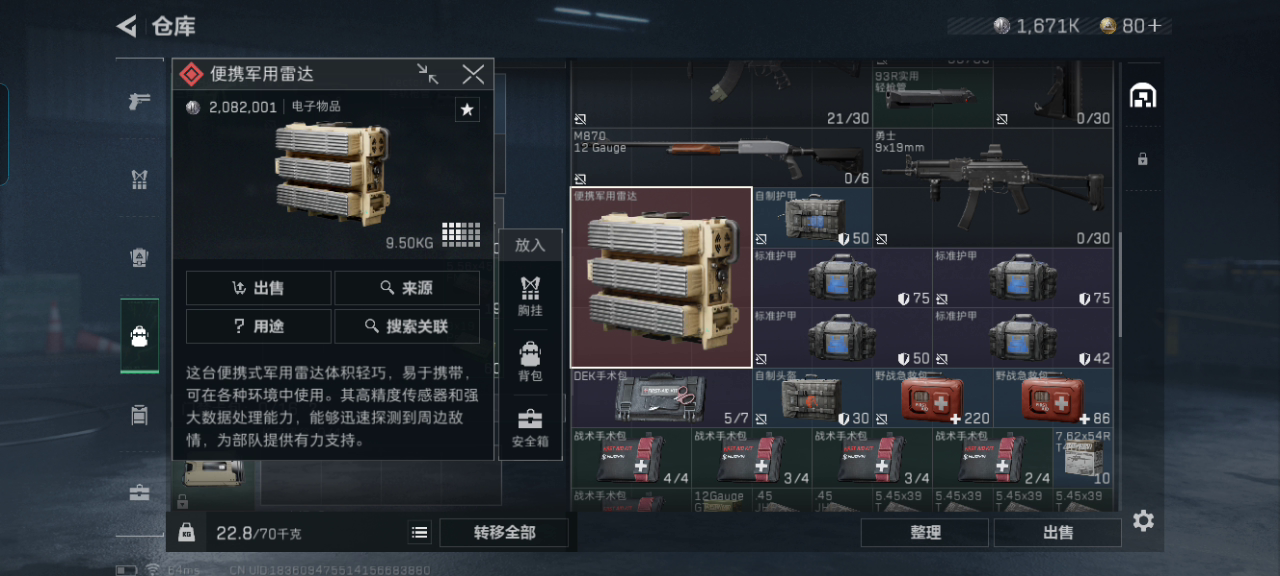The height and width of the screenshot is (576, 1280).
Task: Open the 用途 usage info
Action: 259,326
